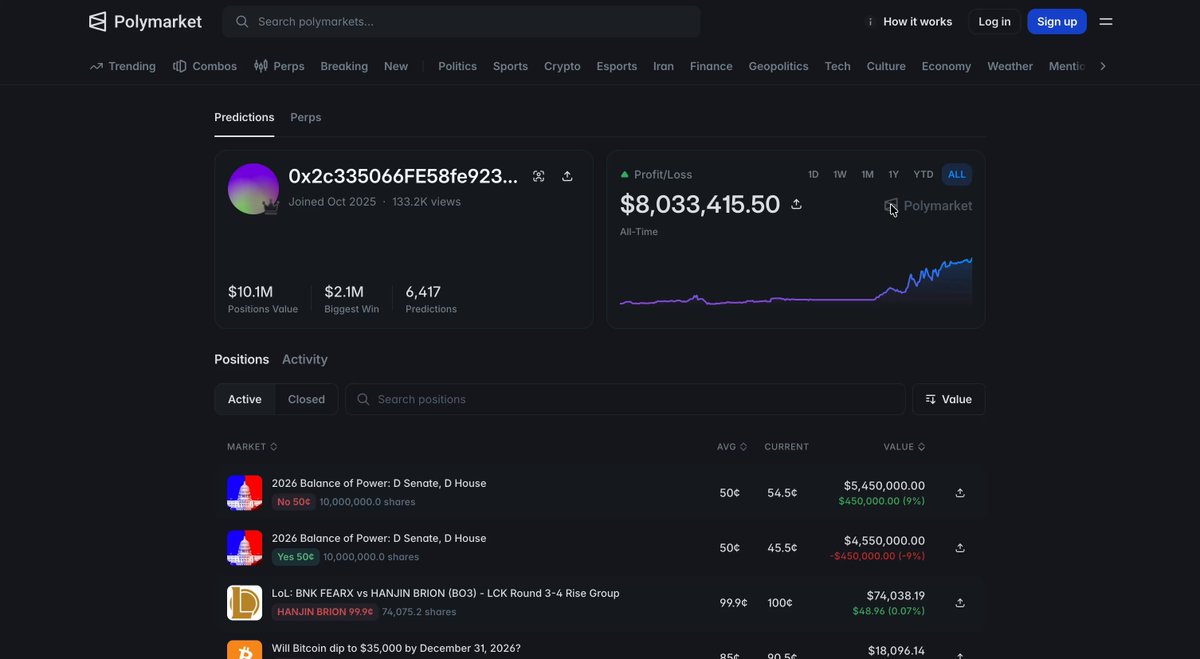Open the How it works link
The width and height of the screenshot is (1200, 659).
(x=909, y=21)
